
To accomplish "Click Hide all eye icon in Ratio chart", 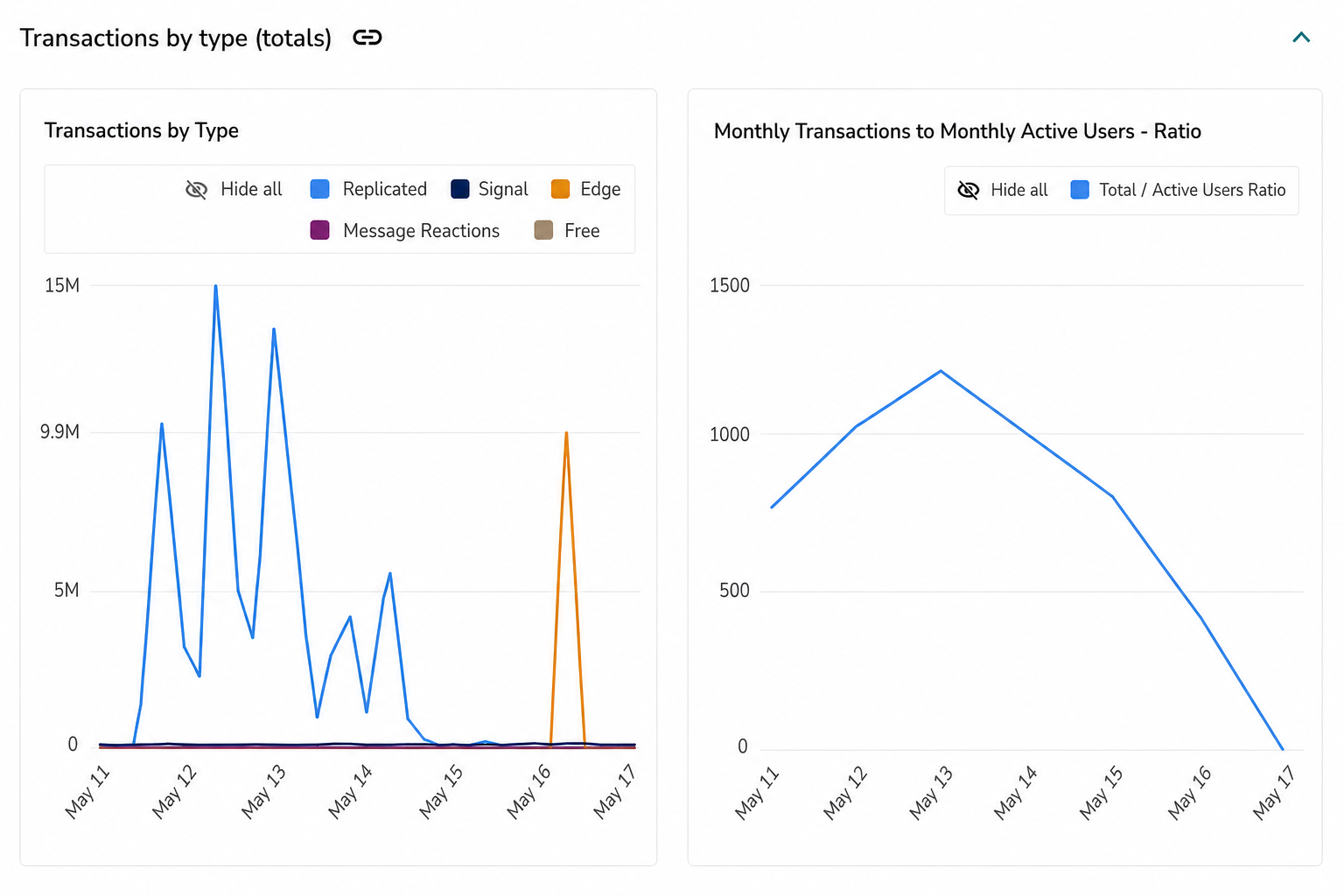I will (x=969, y=190).
